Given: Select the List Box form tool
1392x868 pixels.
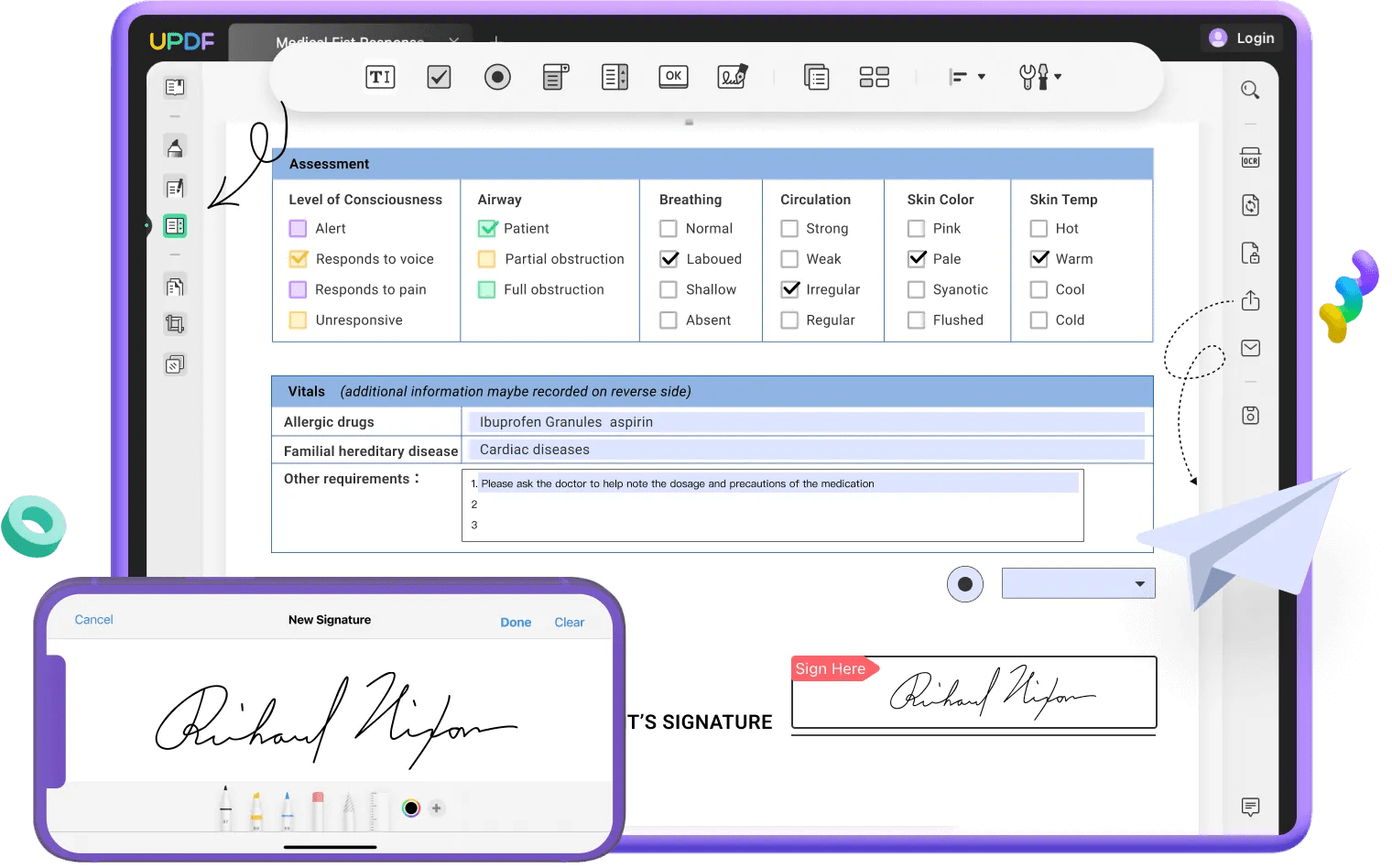Looking at the screenshot, I should click(614, 77).
